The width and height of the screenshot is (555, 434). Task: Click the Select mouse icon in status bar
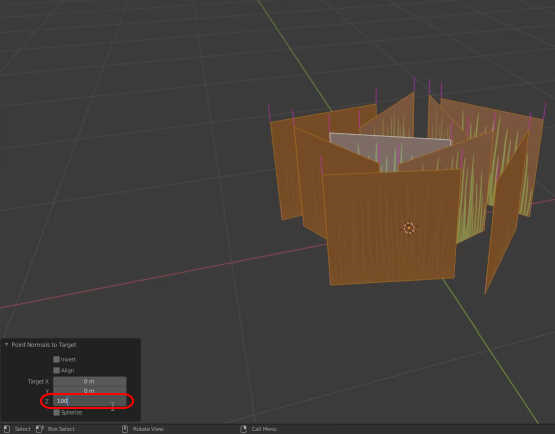(6, 429)
